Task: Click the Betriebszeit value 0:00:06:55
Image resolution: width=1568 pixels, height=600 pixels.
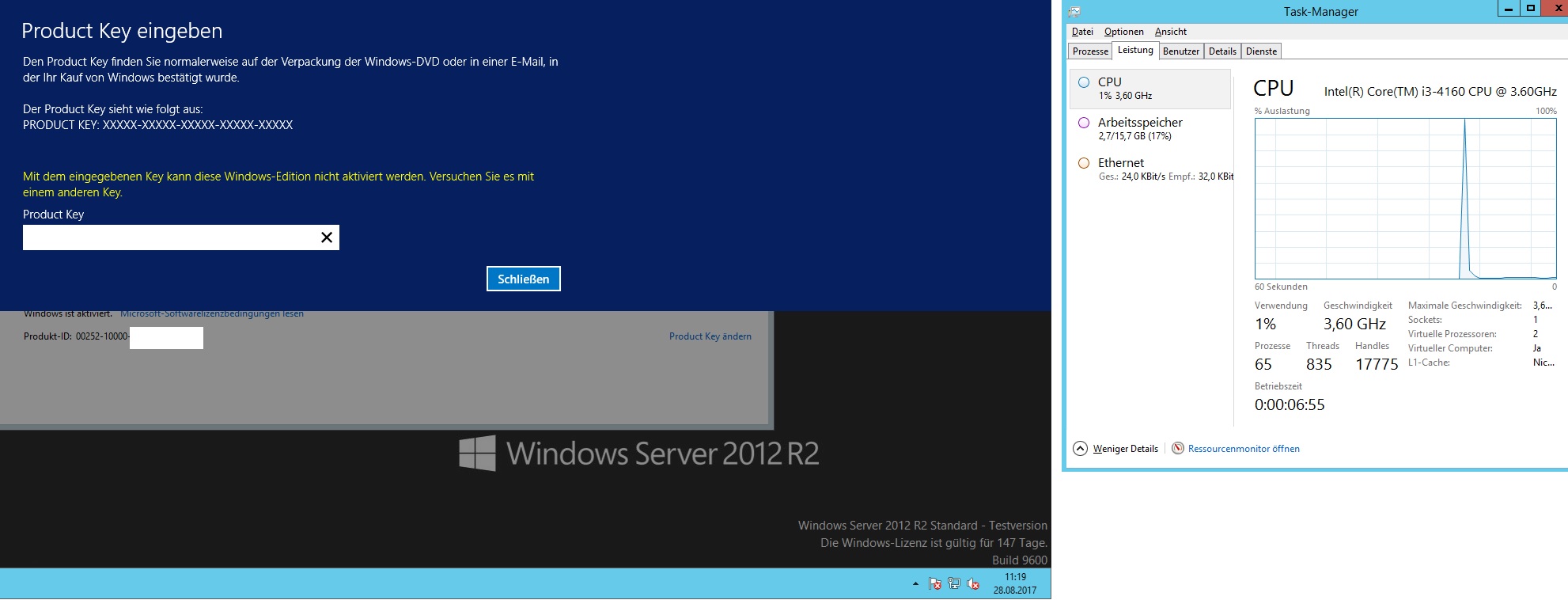Action: coord(1290,405)
